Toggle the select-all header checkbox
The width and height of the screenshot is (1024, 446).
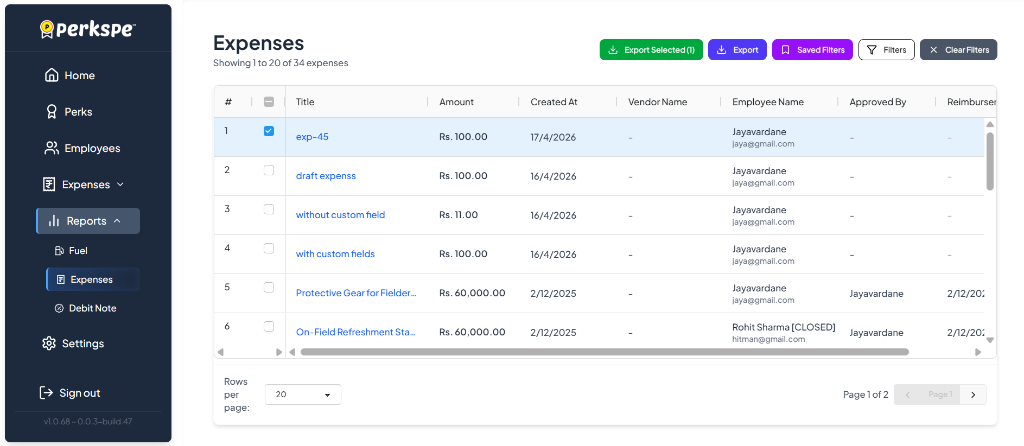click(x=268, y=102)
